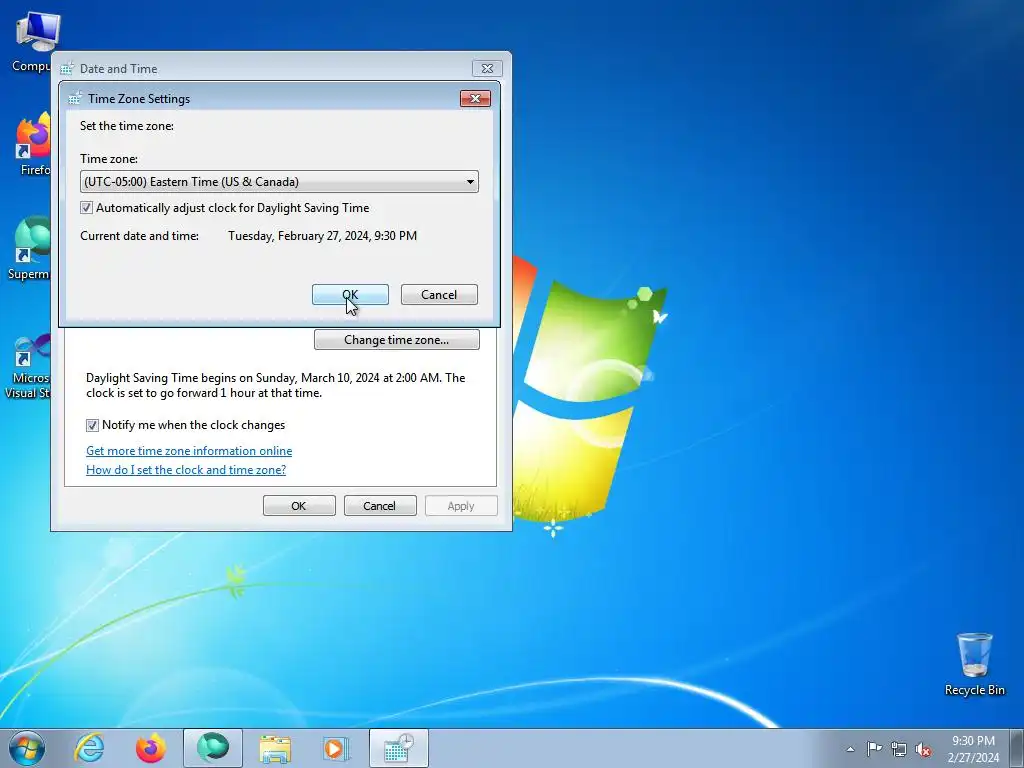Confirm Time Zone Settings with OK
The image size is (1024, 768).
coord(350,295)
